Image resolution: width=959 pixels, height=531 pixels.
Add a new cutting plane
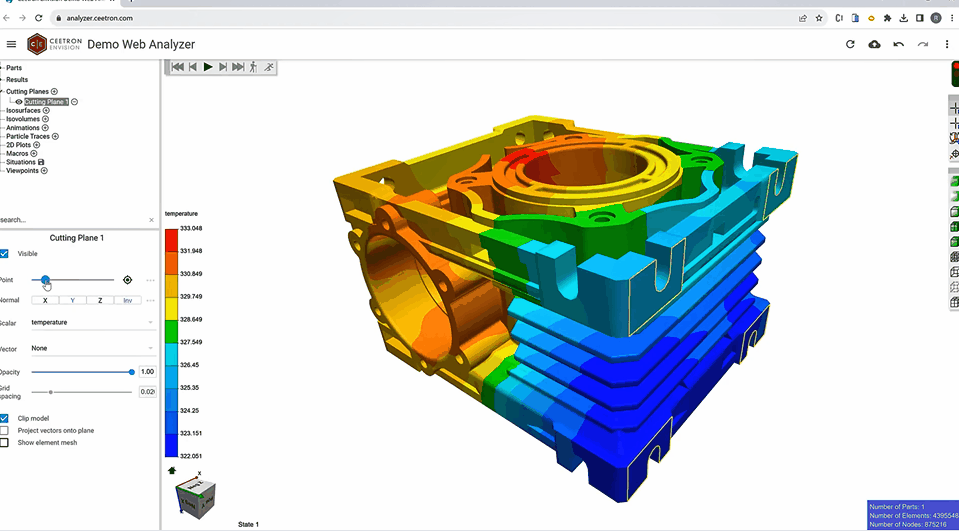pyautogui.click(x=54, y=91)
